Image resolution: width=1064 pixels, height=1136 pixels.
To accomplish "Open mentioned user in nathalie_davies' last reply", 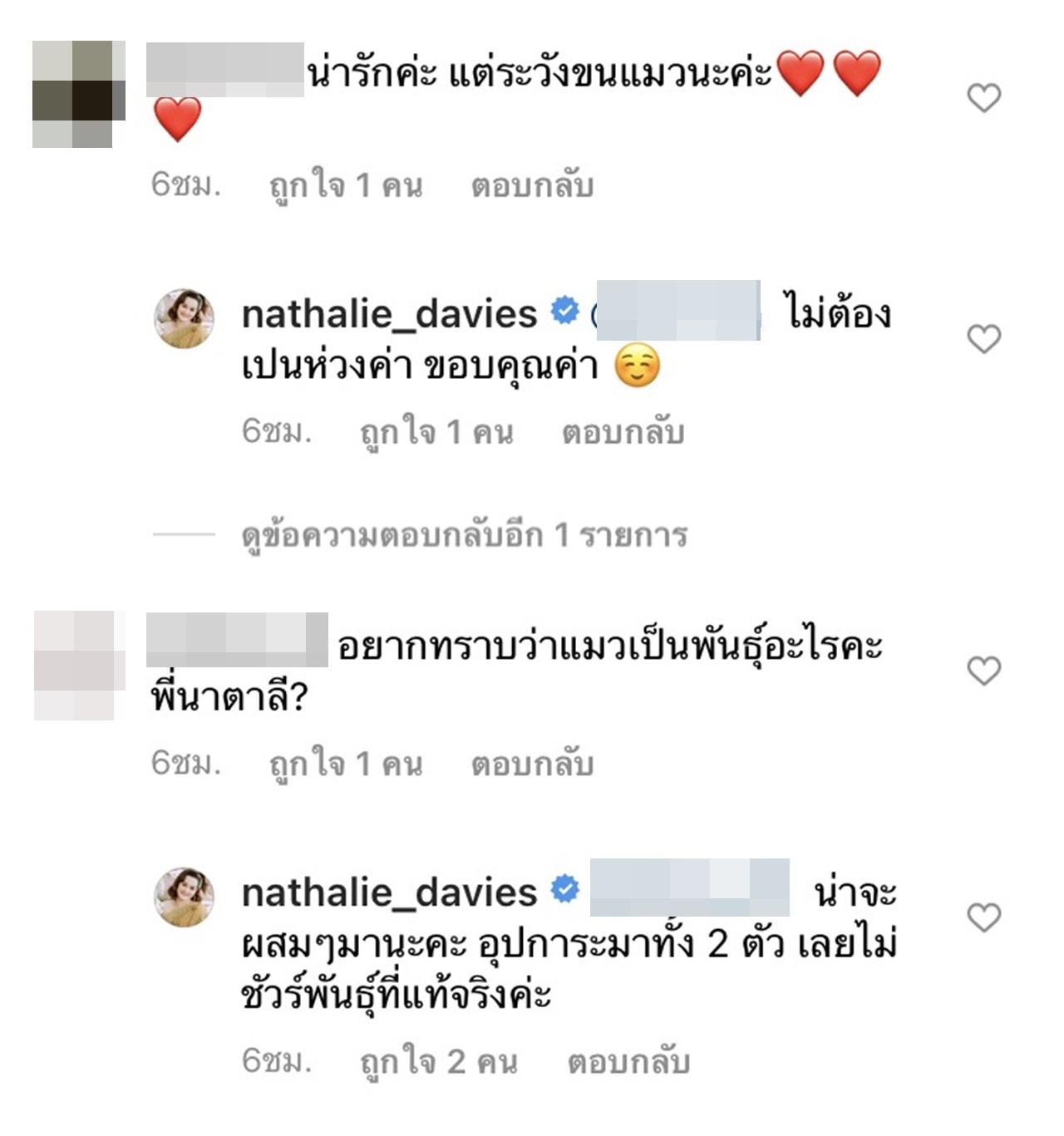I will point(689,887).
